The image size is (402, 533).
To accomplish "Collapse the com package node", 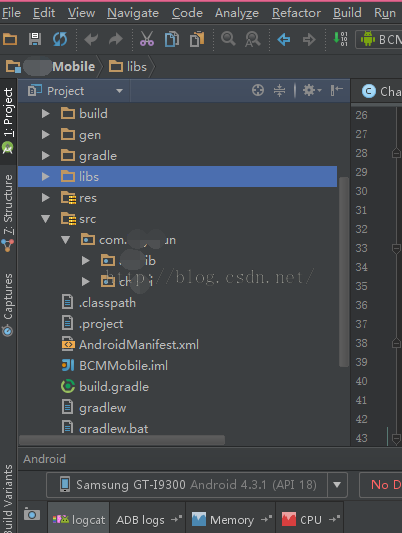I will [x=66, y=240].
